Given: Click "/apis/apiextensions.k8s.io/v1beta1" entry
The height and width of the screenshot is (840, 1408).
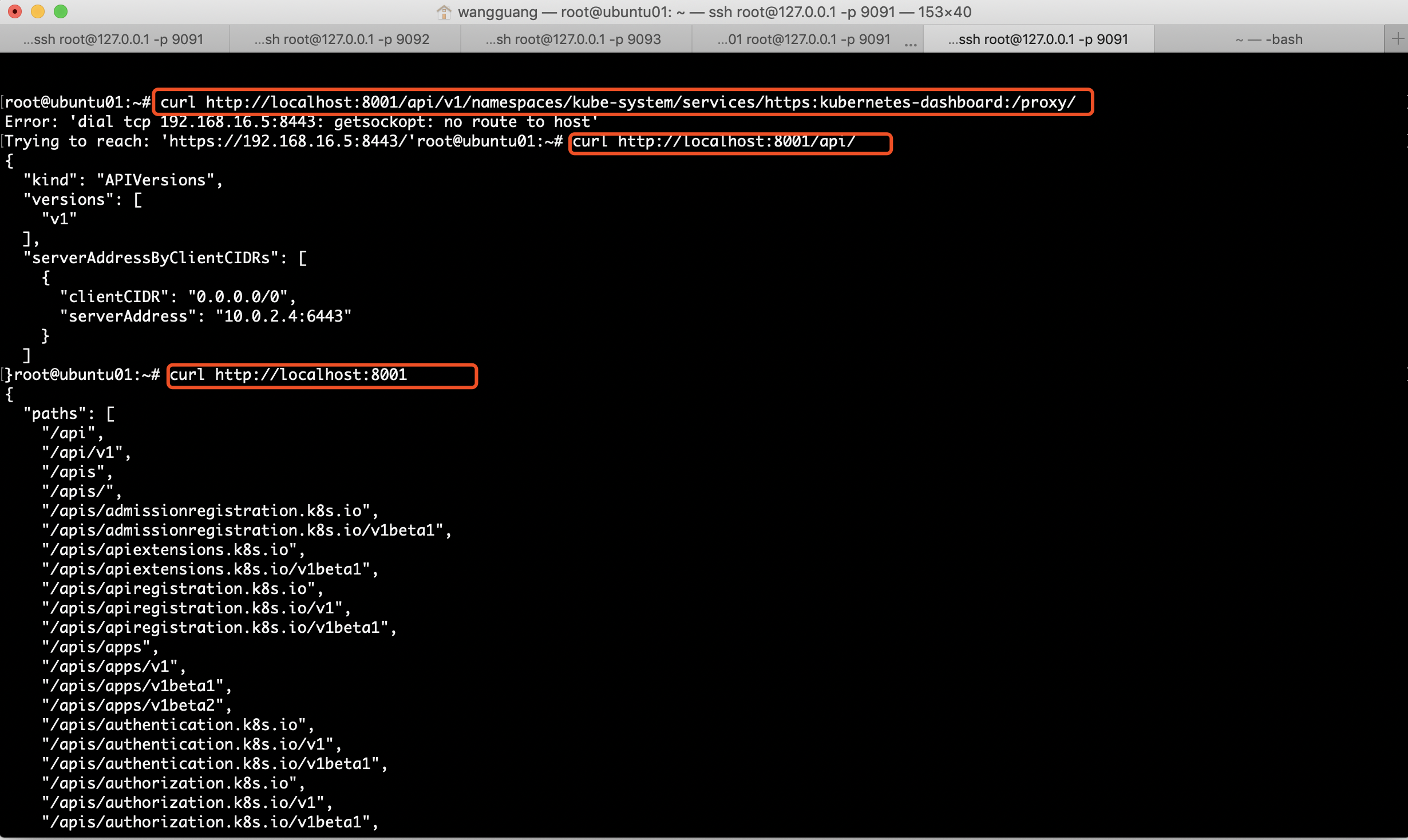Looking at the screenshot, I should (210, 569).
